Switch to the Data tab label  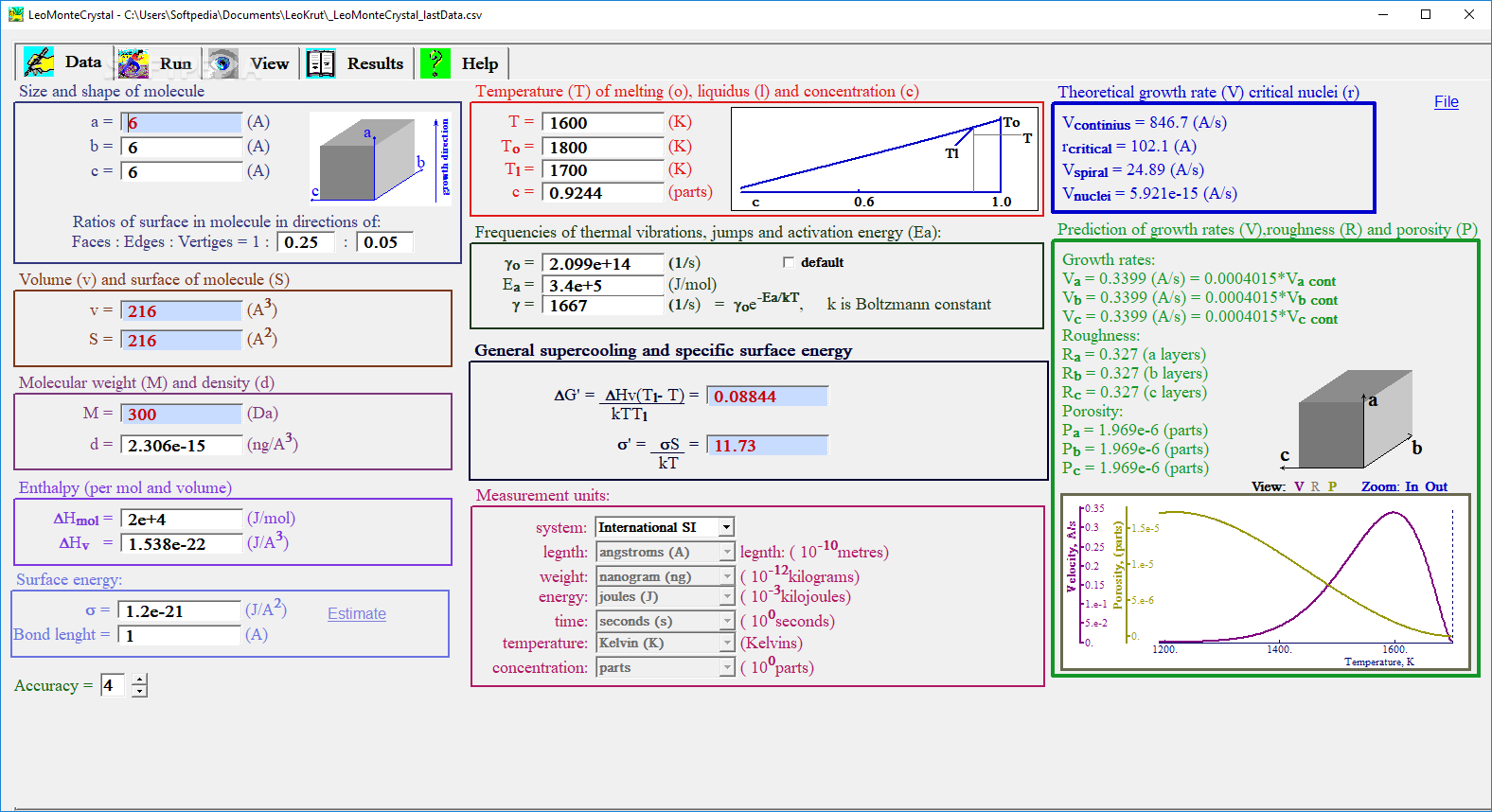[x=83, y=62]
